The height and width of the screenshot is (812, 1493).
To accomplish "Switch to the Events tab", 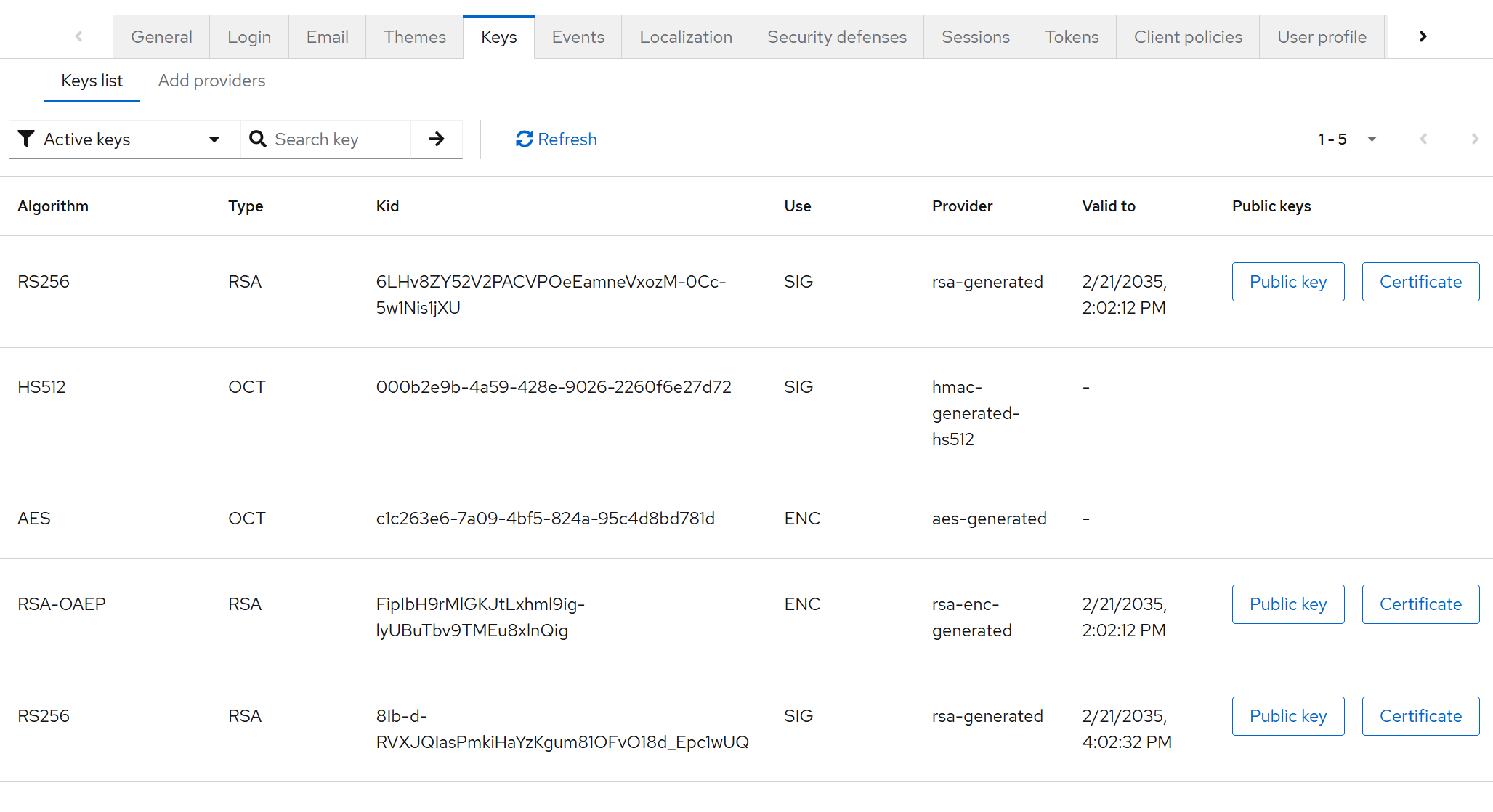I will coord(578,37).
